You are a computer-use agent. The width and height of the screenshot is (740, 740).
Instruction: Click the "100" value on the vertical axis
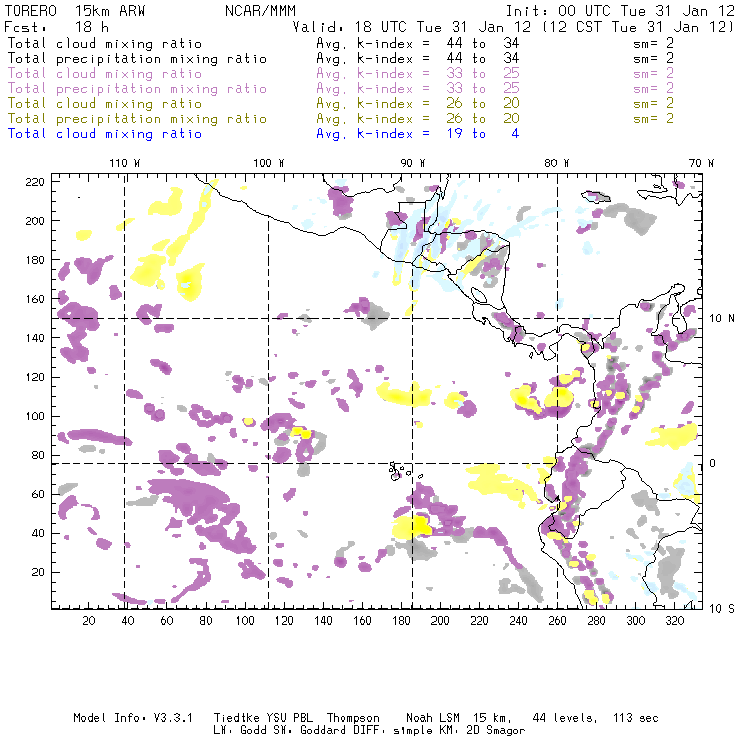click(x=35, y=416)
